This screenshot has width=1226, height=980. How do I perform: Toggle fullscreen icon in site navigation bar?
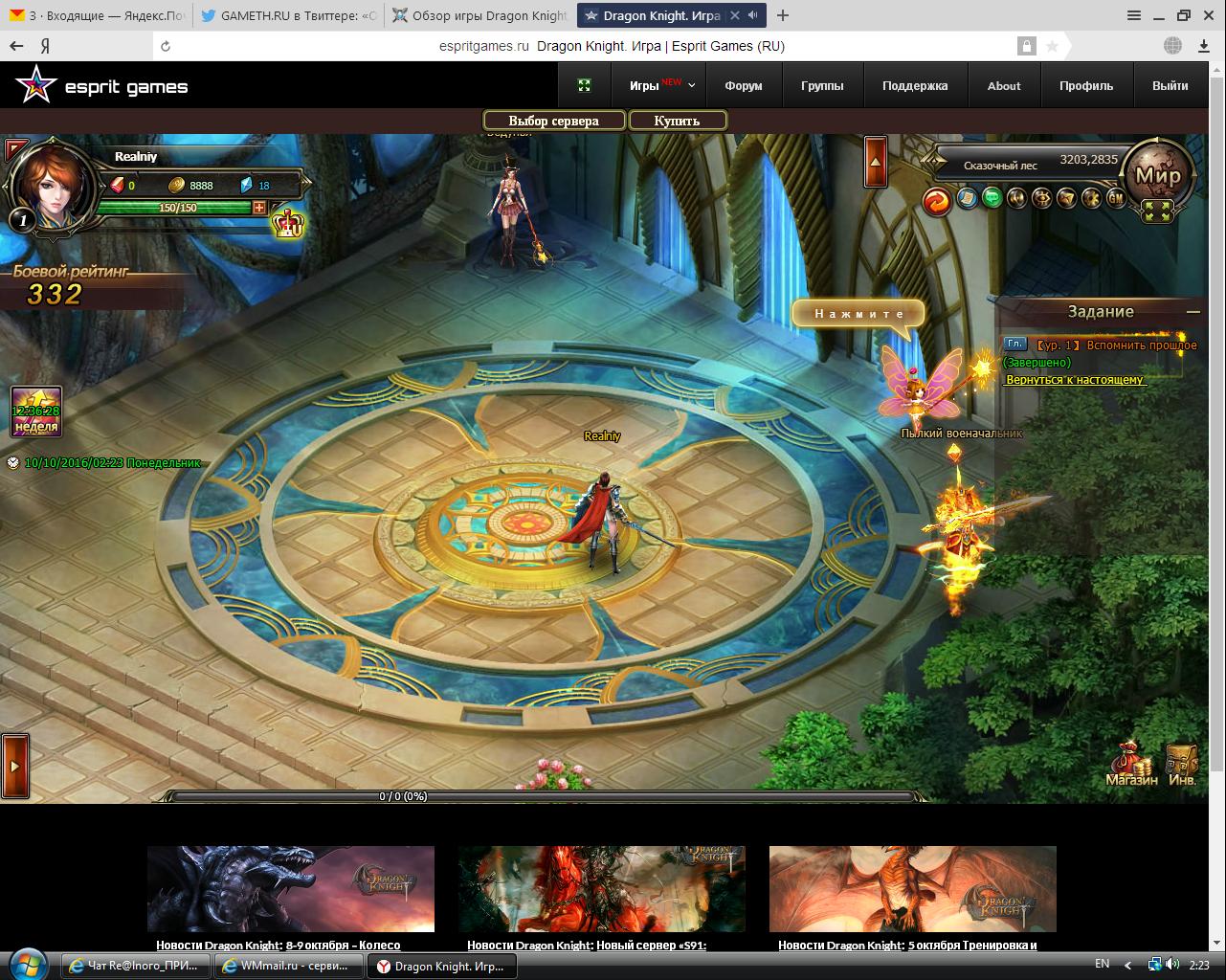click(x=585, y=85)
